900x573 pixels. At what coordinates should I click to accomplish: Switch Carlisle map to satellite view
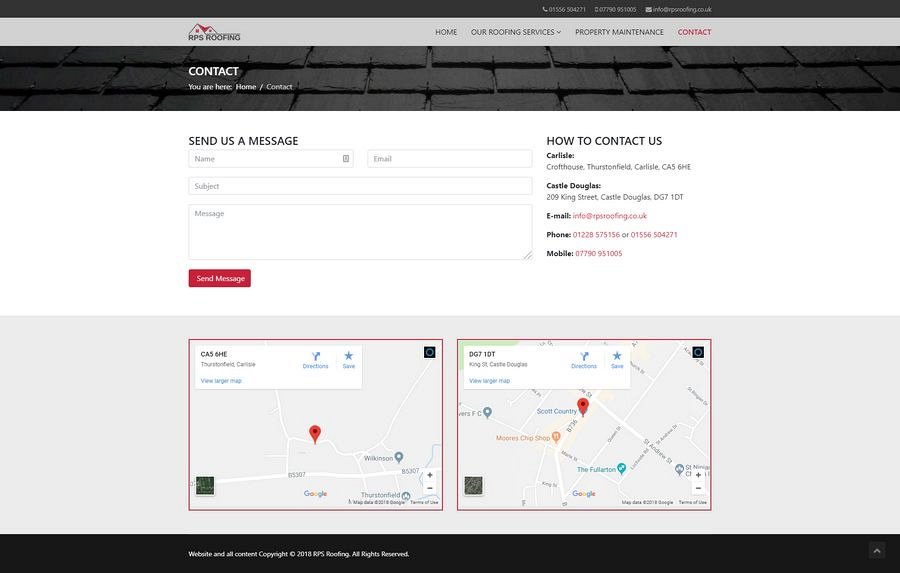(205, 486)
